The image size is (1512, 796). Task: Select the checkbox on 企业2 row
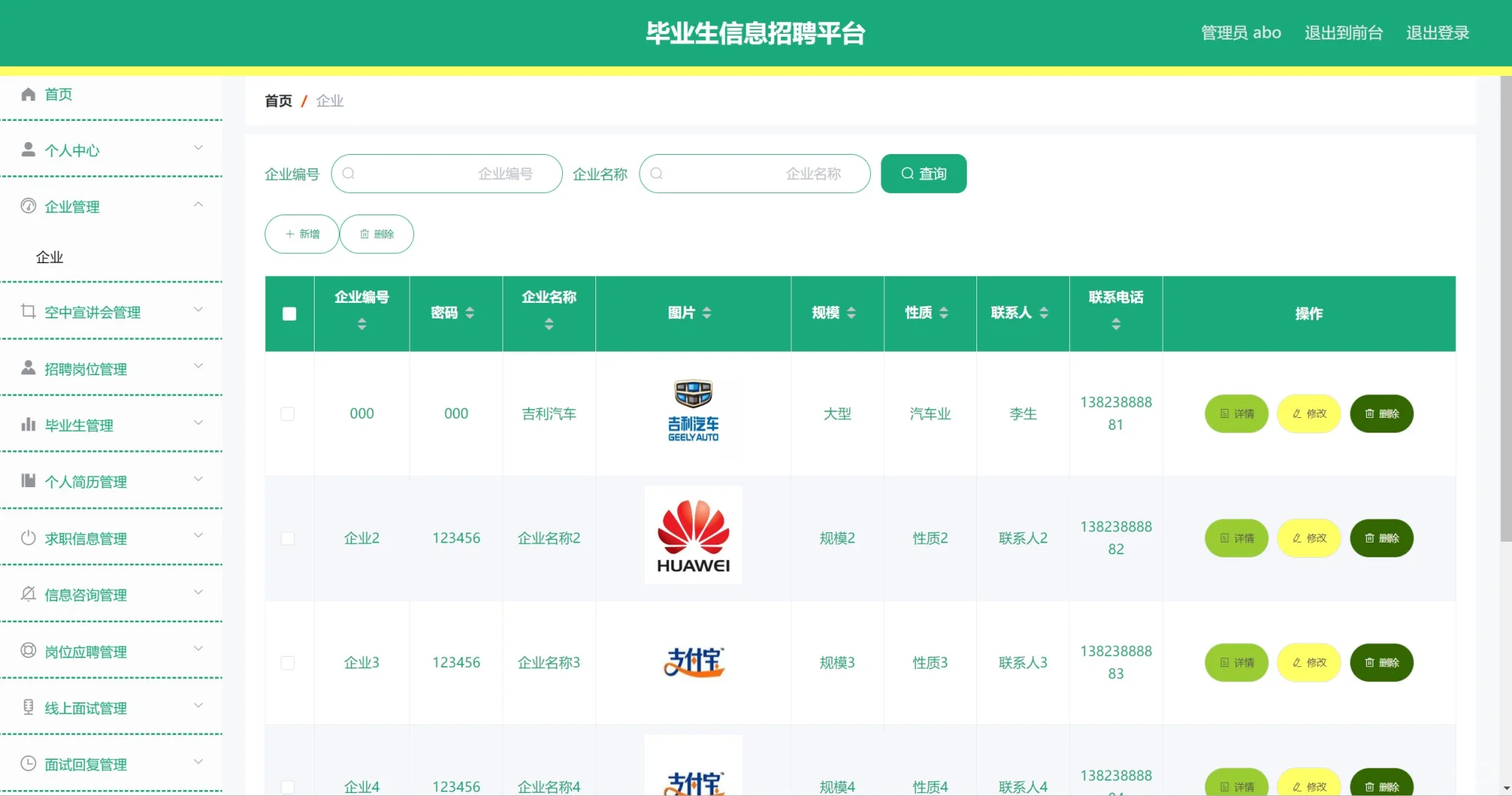288,538
